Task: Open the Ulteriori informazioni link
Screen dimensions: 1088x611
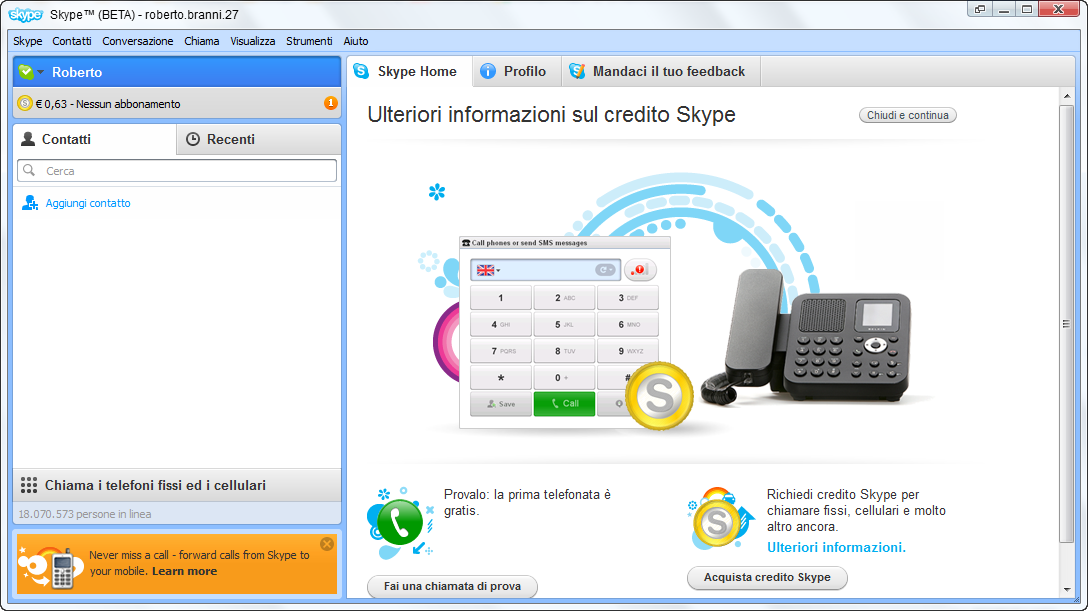Action: pyautogui.click(x=836, y=547)
